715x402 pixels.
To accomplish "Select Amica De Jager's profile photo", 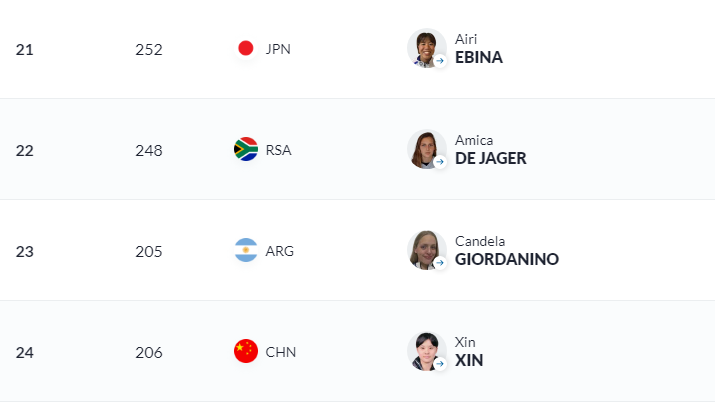I will pos(426,149).
